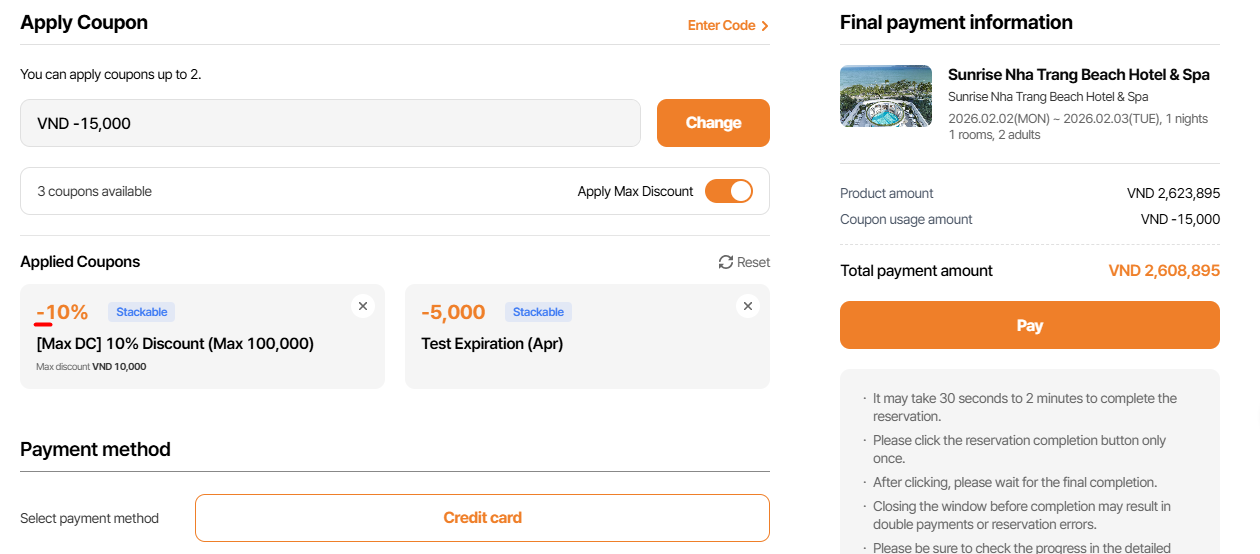
Task: Remove the 10% Discount coupon
Action: tap(363, 306)
